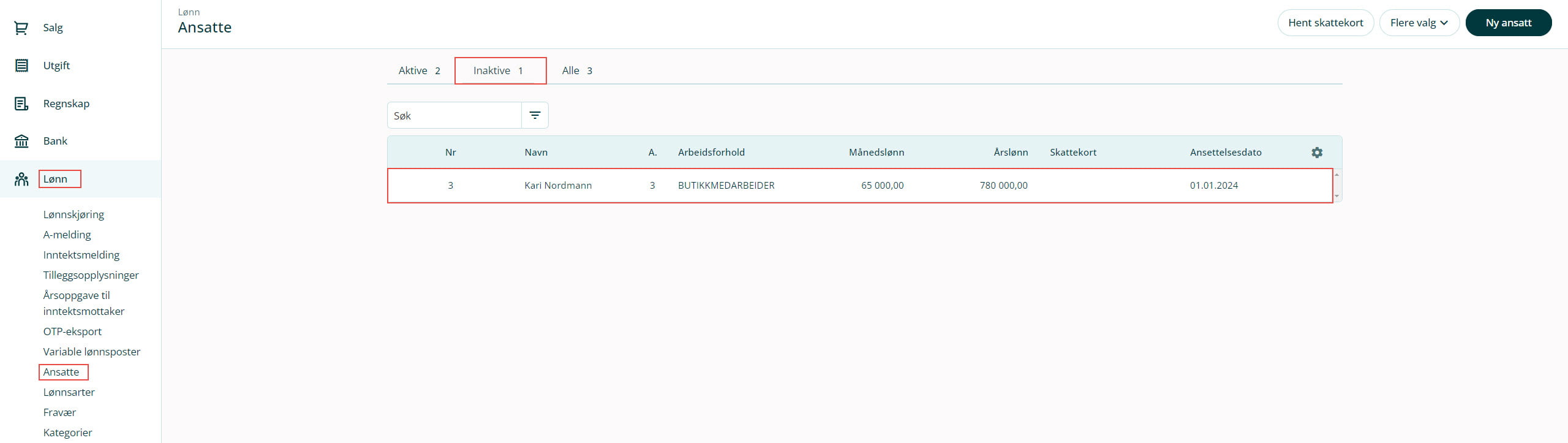Click the Salg shopping cart icon

21,28
